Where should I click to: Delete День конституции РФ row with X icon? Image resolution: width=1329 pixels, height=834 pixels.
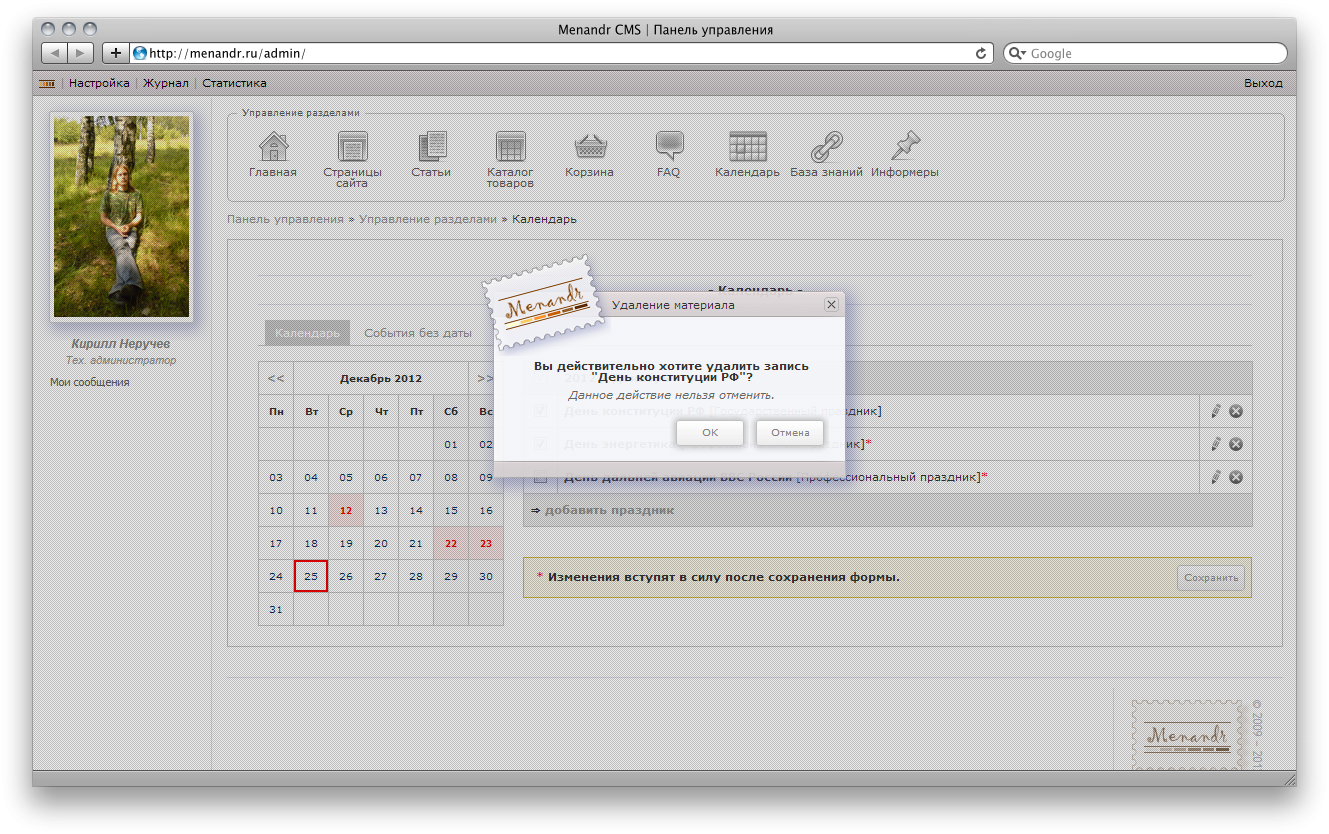(1236, 411)
